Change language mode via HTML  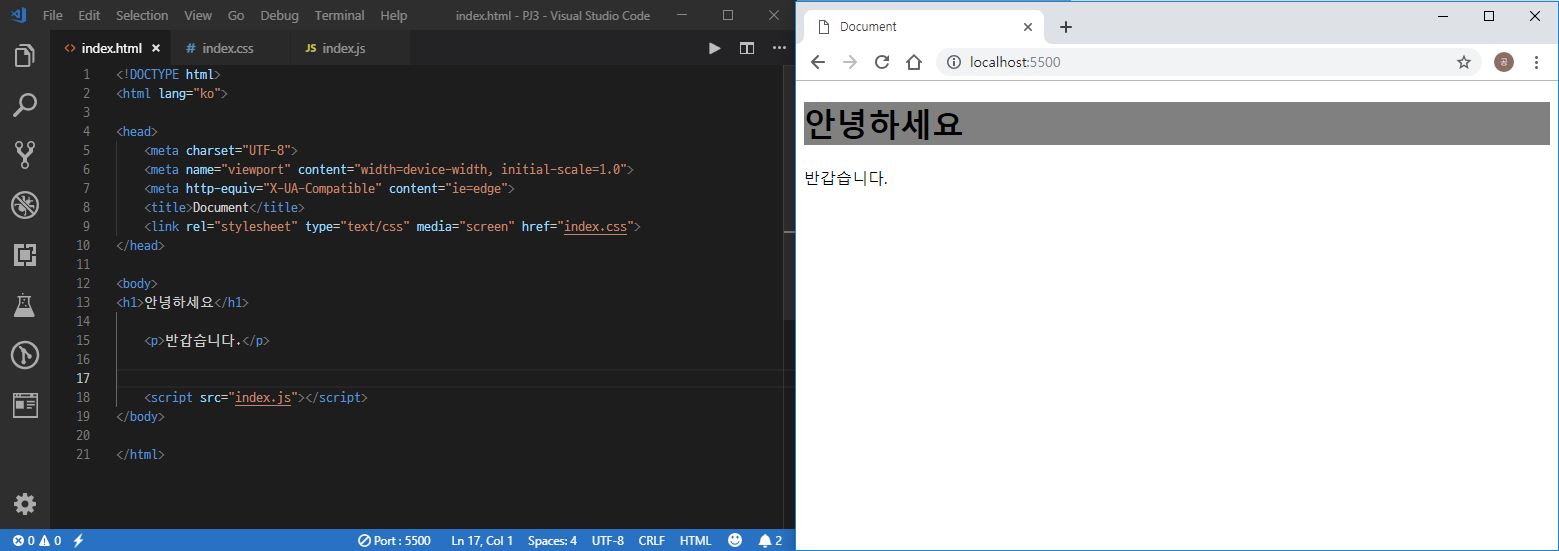pos(696,540)
